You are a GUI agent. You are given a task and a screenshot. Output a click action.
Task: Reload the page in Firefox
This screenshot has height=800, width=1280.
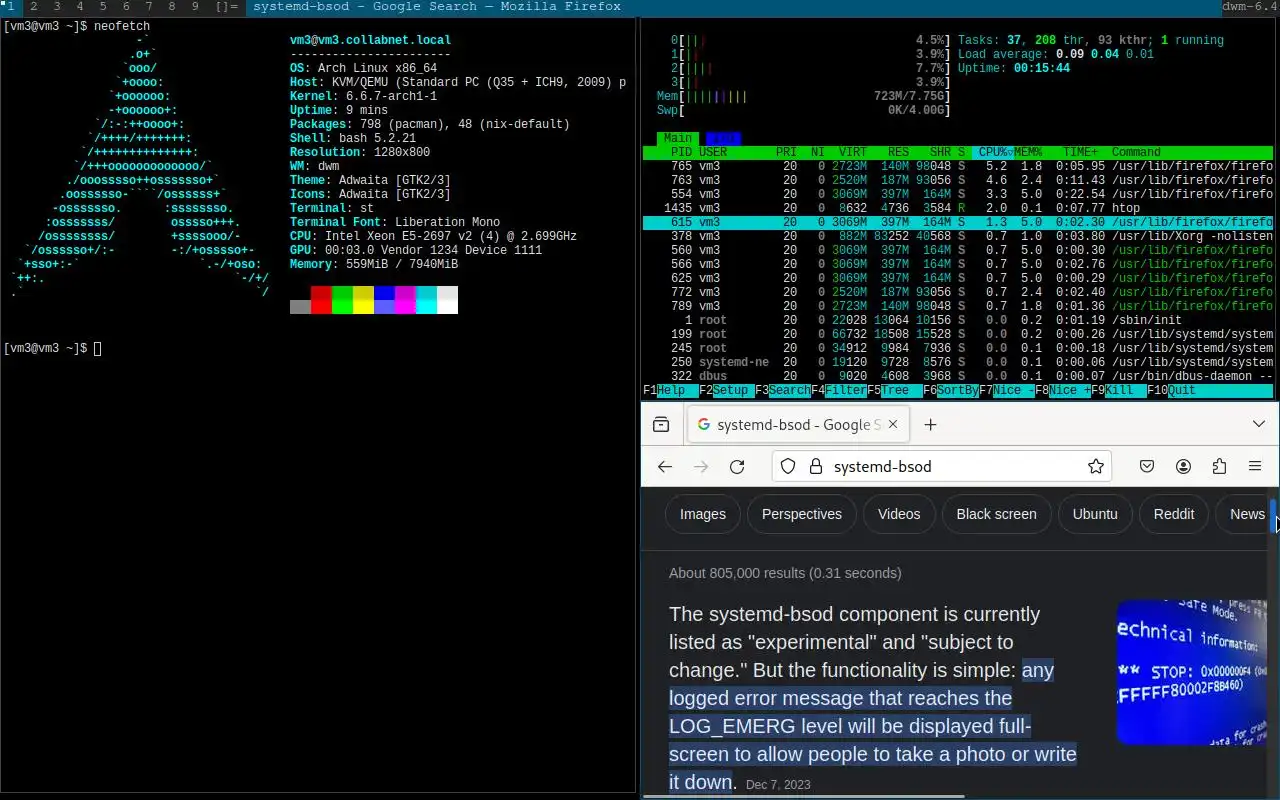coord(737,467)
